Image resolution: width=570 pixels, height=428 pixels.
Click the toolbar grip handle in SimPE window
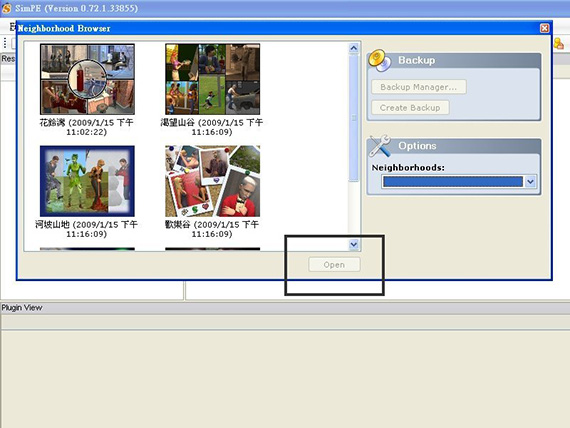click(x=5, y=43)
